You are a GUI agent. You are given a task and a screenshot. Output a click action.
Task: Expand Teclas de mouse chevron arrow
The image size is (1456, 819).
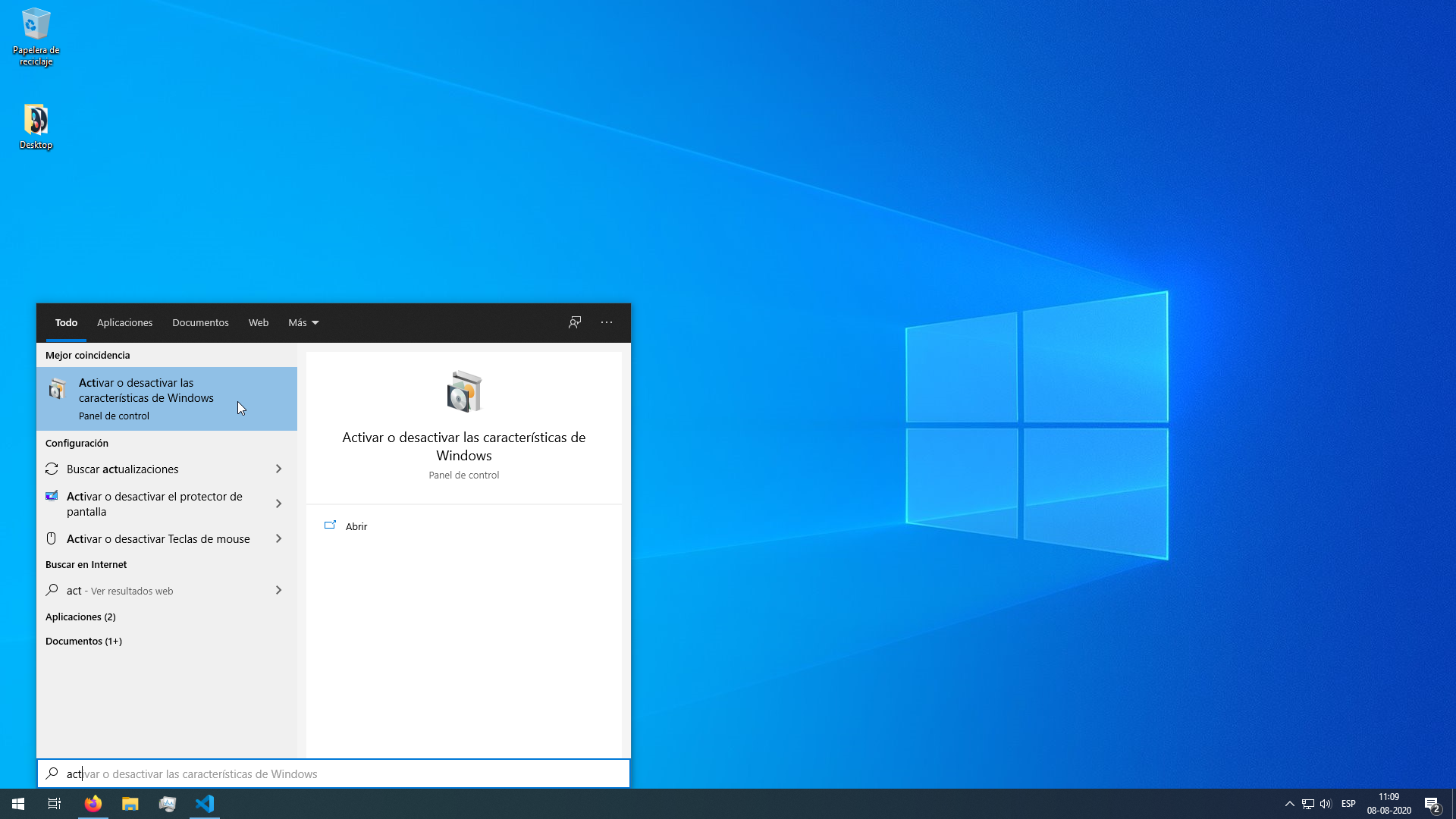(x=278, y=538)
